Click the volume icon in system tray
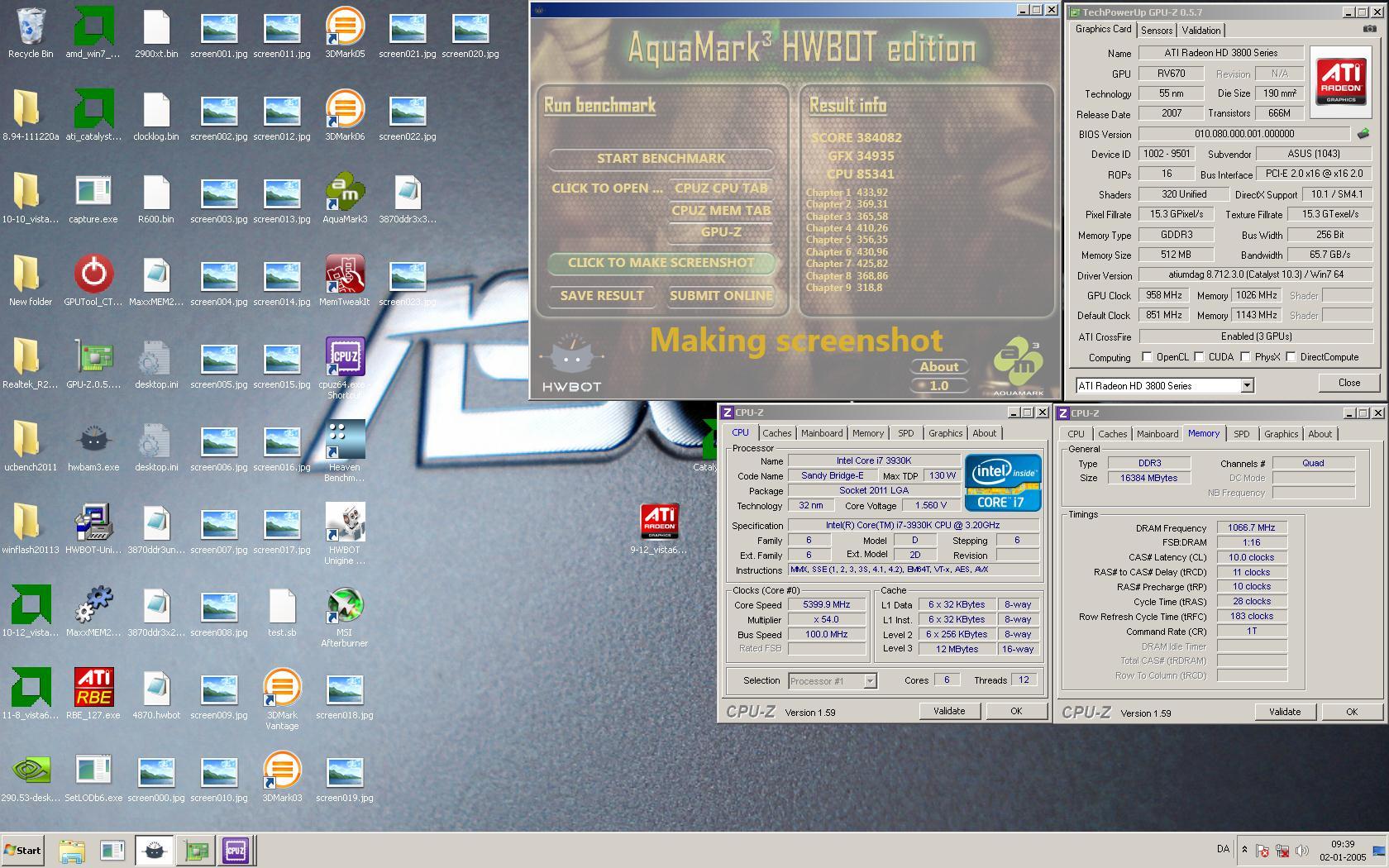 [1302, 850]
